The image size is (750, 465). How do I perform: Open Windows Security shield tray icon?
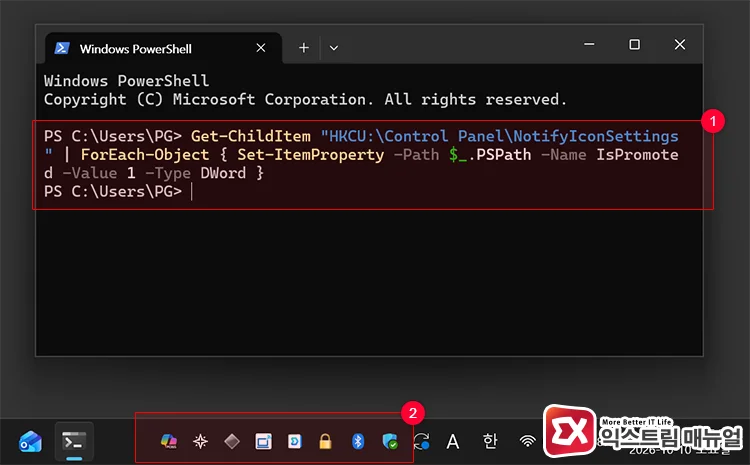point(390,441)
